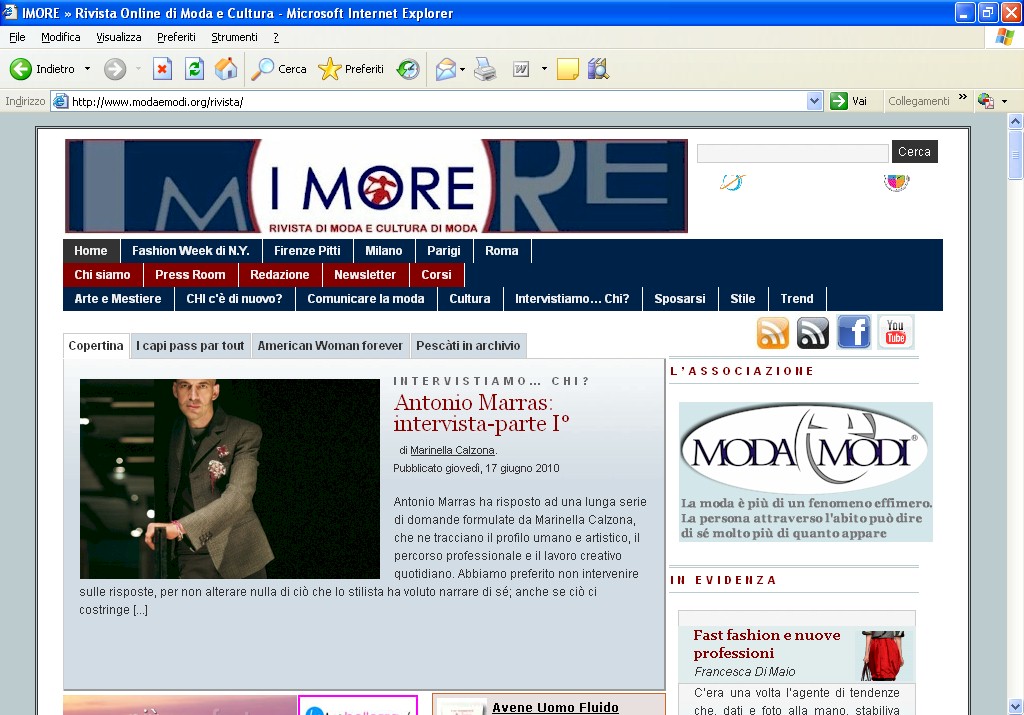Open the Mail button dropdown arrow
Image resolution: width=1024 pixels, height=715 pixels.
pos(462,69)
